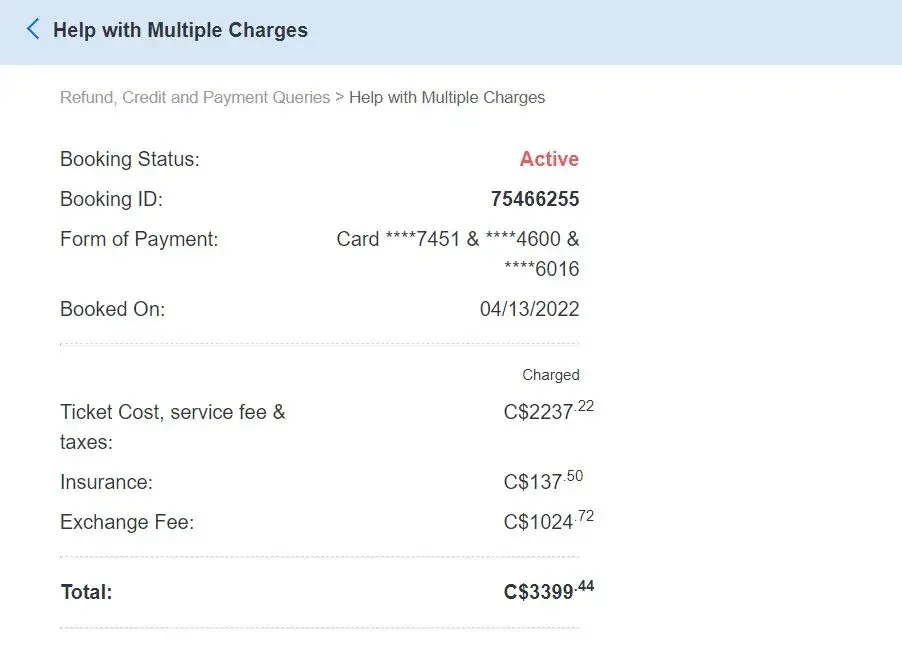Select the booking ID number 75466255
This screenshot has width=902, height=658.
[x=535, y=199]
